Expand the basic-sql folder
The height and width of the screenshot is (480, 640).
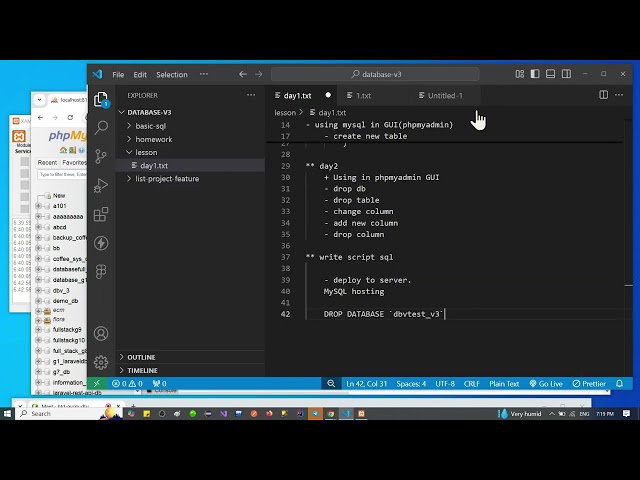pos(151,126)
